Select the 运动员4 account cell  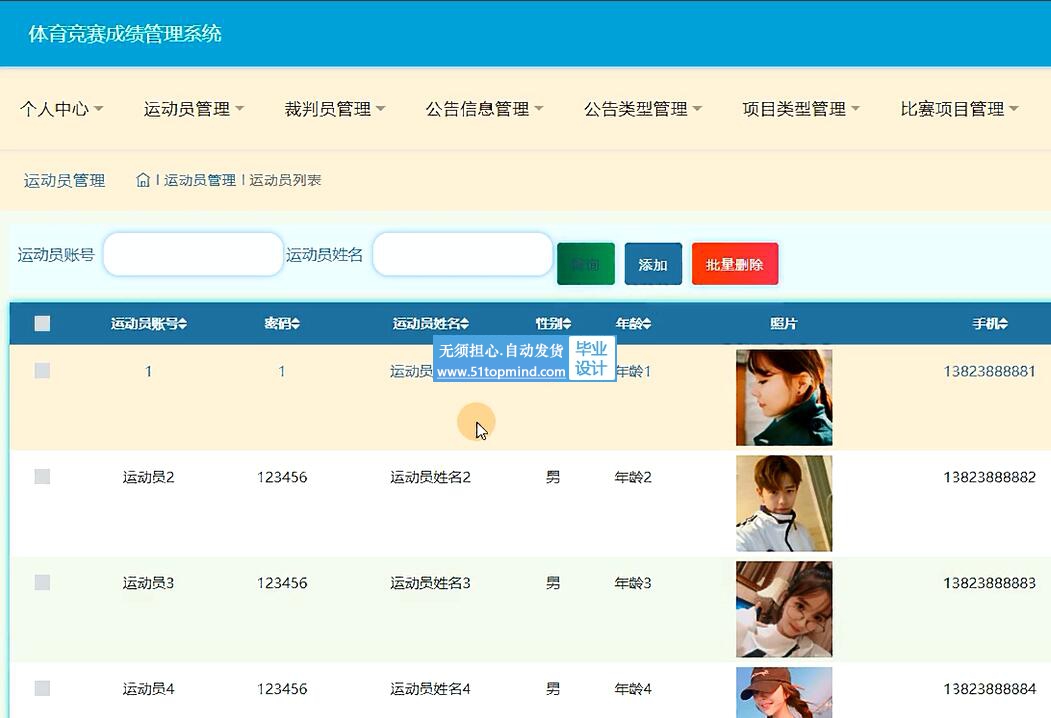coord(148,689)
